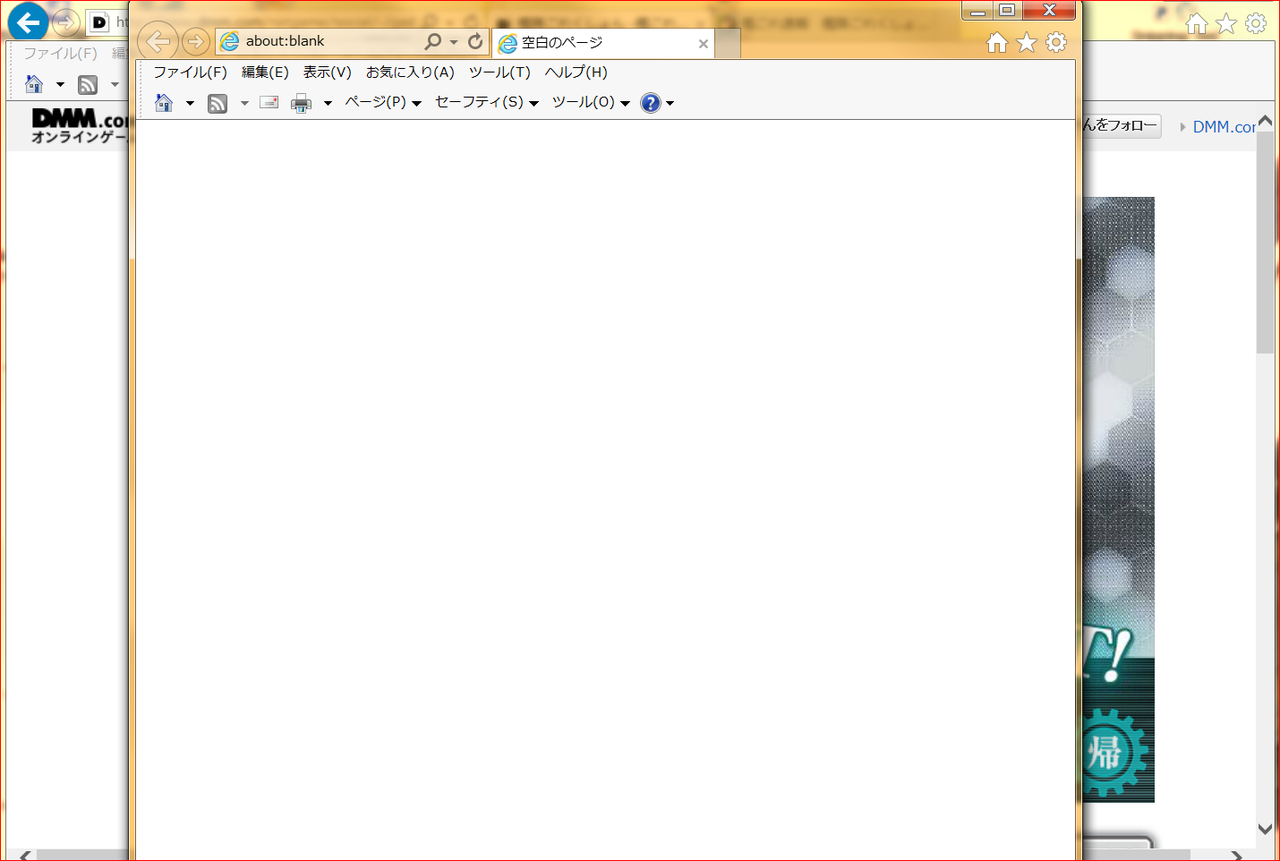1280x861 pixels.
Task: Maximize the about:blank window
Action: (x=1007, y=10)
